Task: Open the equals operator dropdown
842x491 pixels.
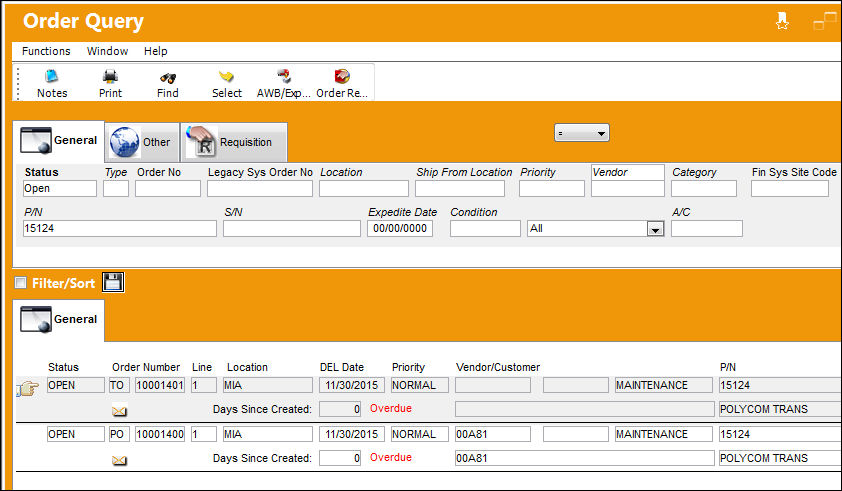Action: click(x=582, y=133)
